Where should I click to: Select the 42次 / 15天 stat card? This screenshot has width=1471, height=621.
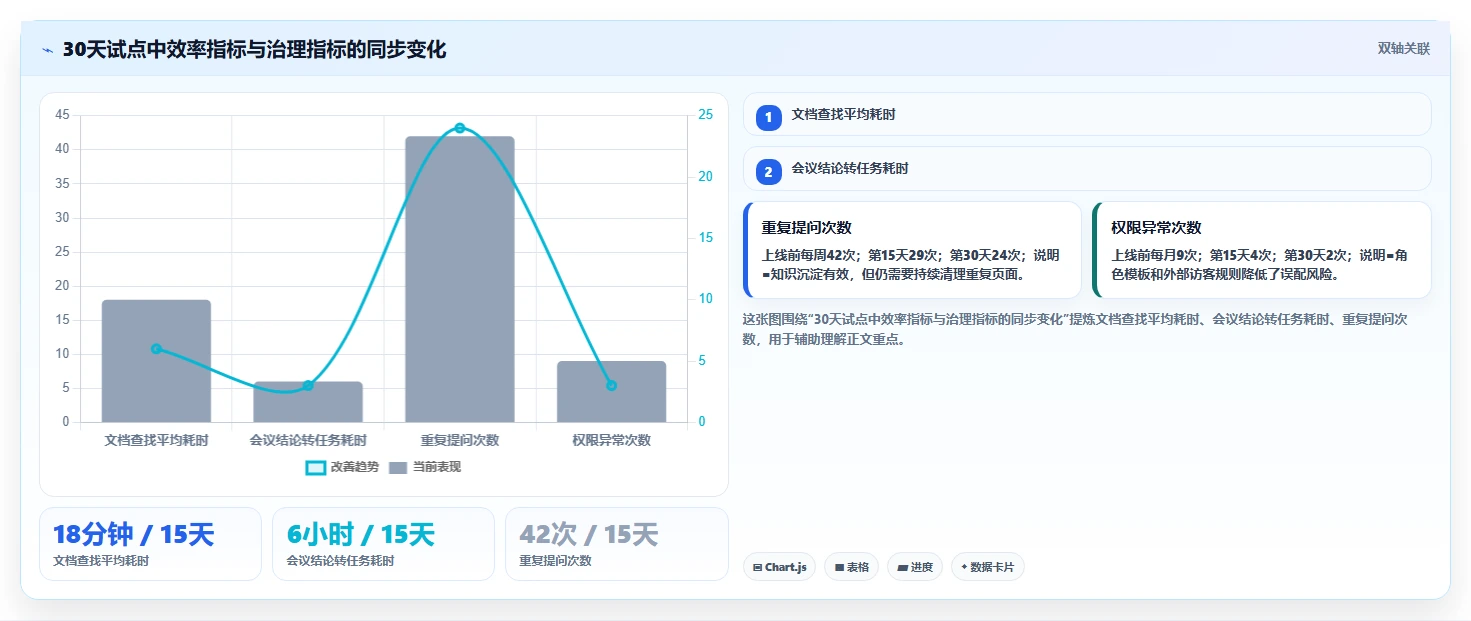(x=617, y=544)
